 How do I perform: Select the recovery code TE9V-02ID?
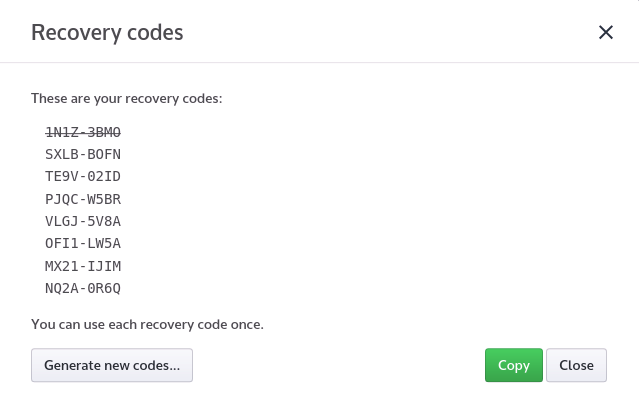(83, 176)
